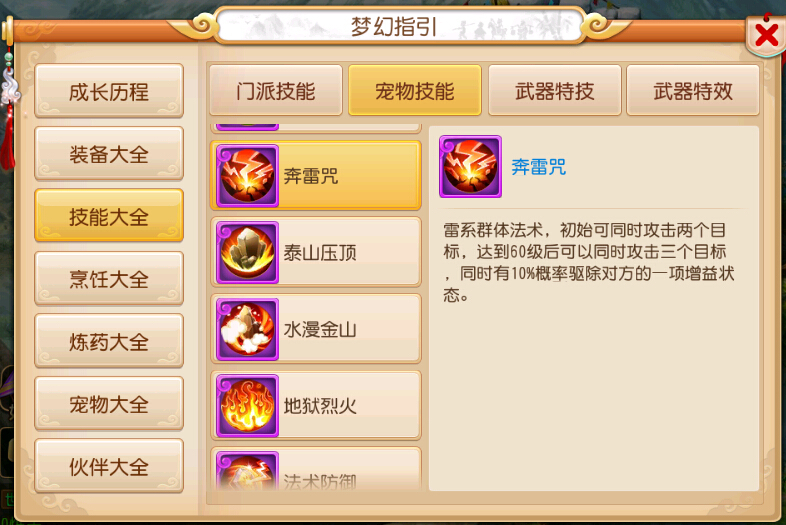Select the 技能大全 sidebar button
Screen dimensions: 786x525
(x=109, y=216)
